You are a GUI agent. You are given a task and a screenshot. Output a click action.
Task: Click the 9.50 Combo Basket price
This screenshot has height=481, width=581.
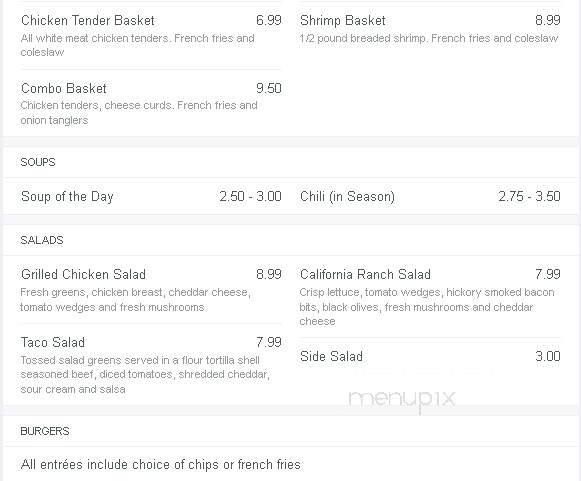(x=269, y=89)
